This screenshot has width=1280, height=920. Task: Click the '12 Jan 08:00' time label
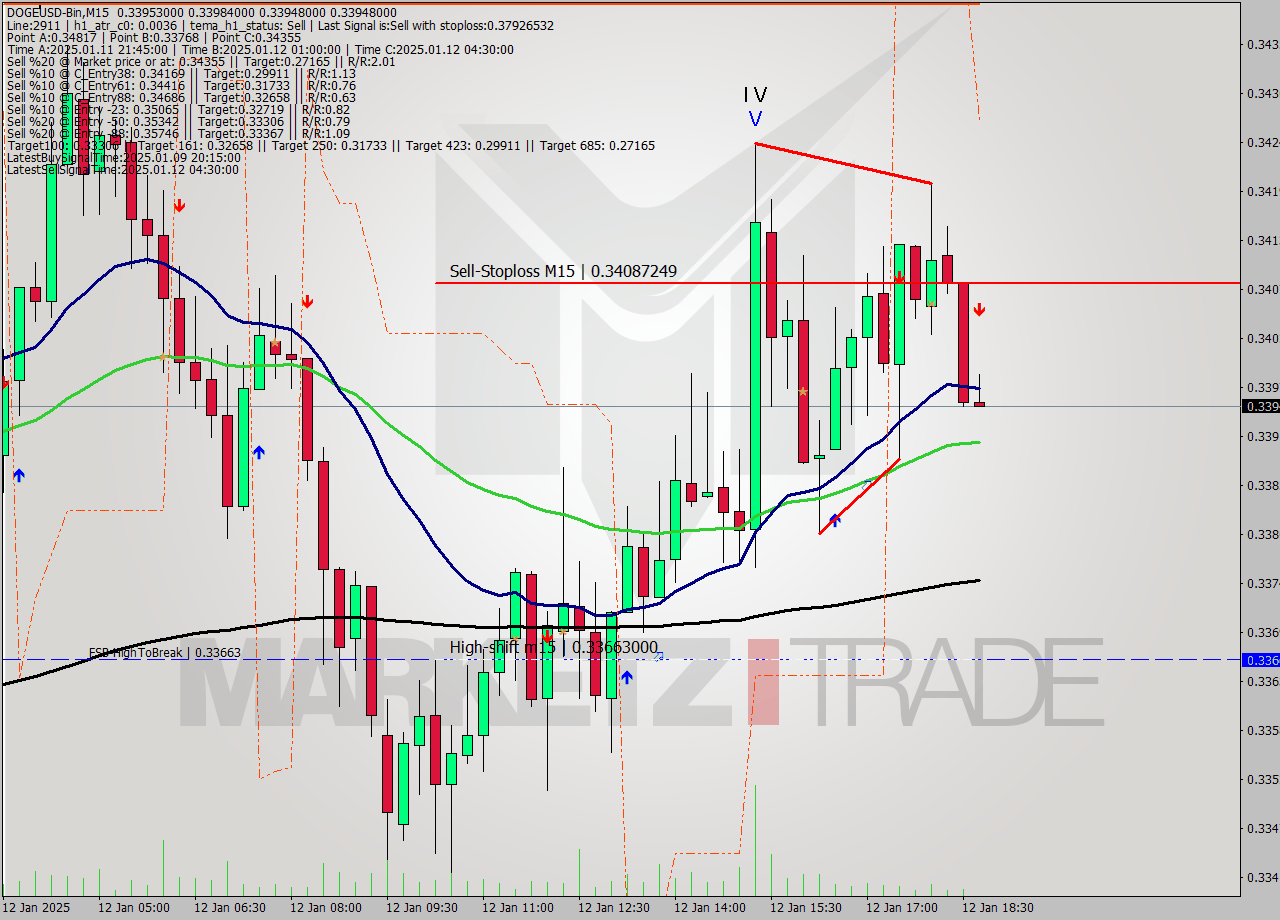pyautogui.click(x=326, y=908)
